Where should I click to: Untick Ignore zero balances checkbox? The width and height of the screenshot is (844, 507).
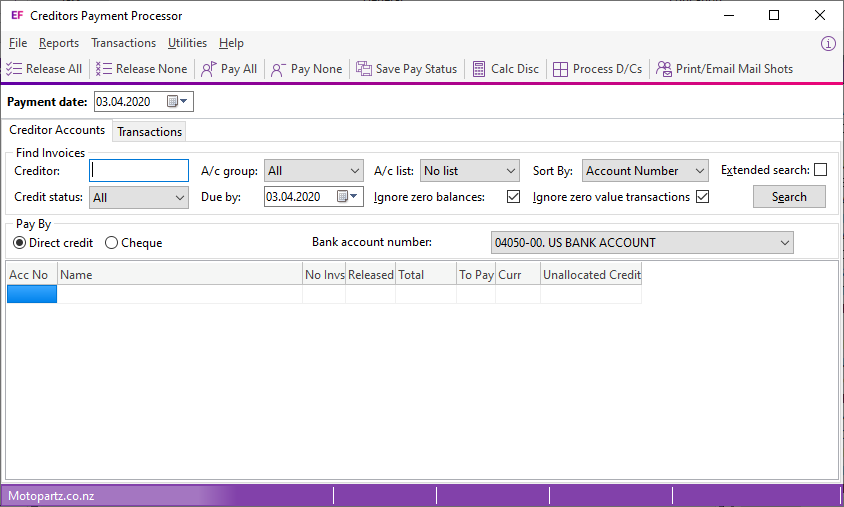(514, 196)
